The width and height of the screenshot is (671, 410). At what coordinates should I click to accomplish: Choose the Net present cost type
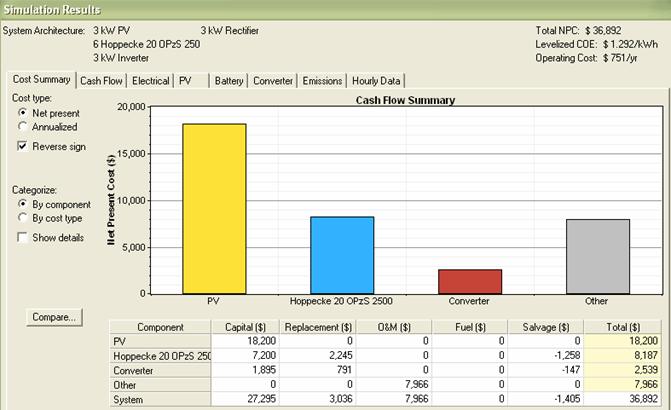tap(22, 113)
